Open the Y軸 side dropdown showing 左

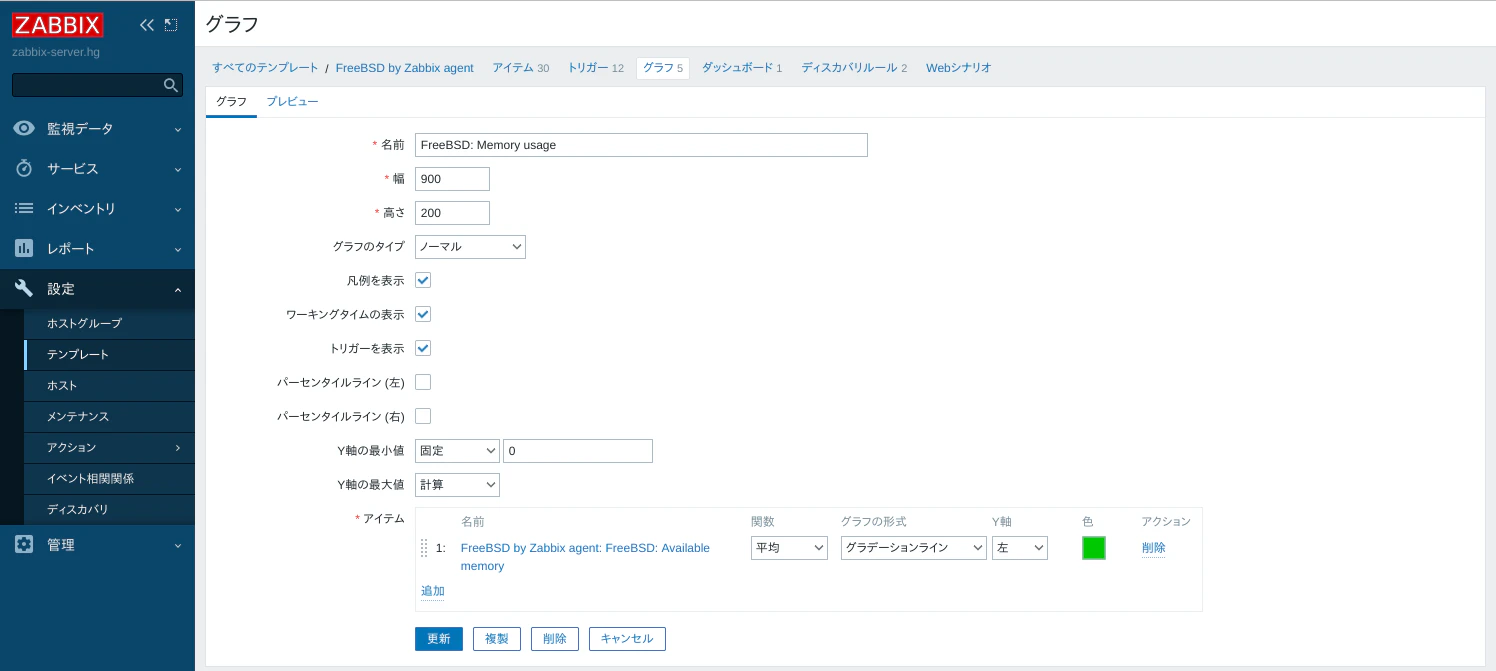pyautogui.click(x=1020, y=548)
